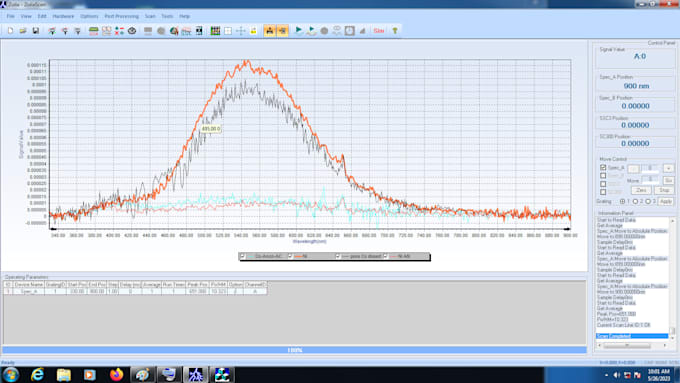Toggle the fourth Move Control checkbox
Screen dimensions: 680x383
[x=603, y=192]
